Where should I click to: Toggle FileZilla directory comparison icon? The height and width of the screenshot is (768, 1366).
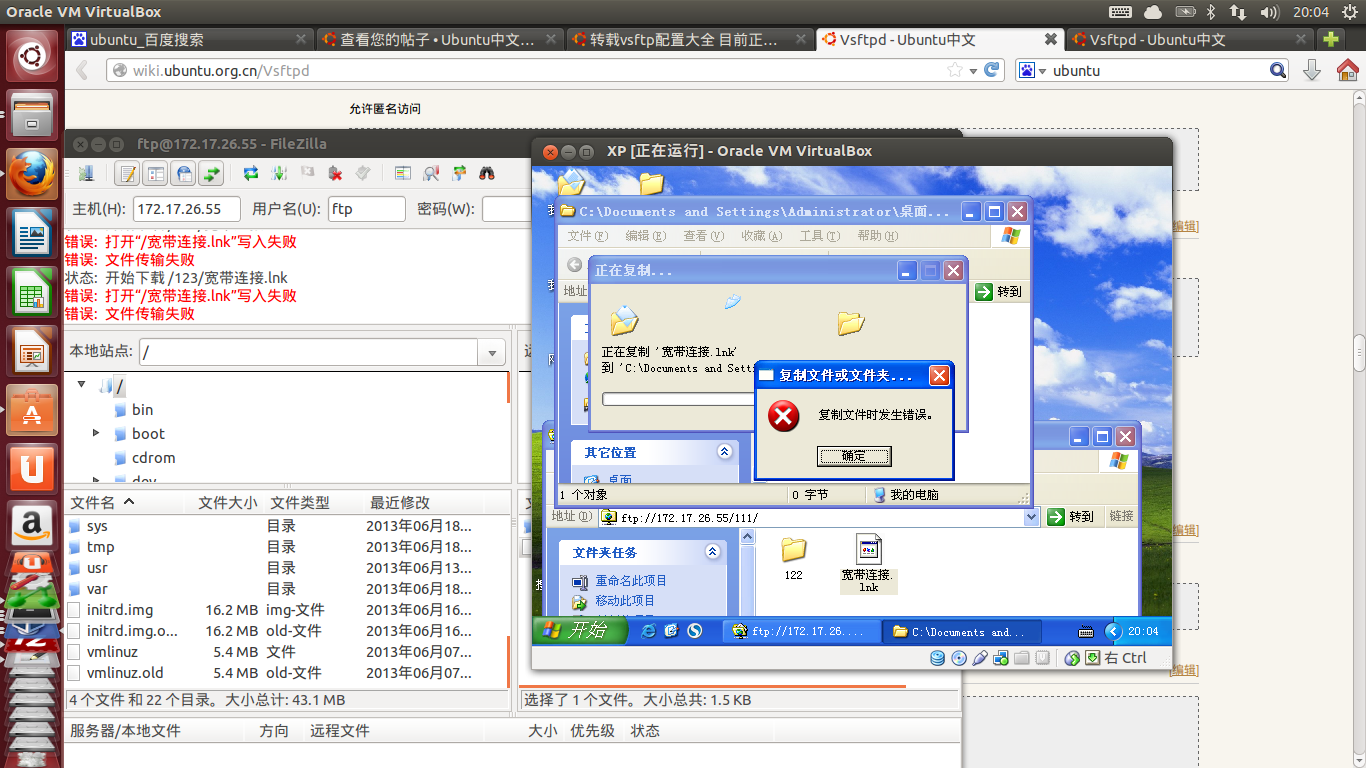coord(431,173)
